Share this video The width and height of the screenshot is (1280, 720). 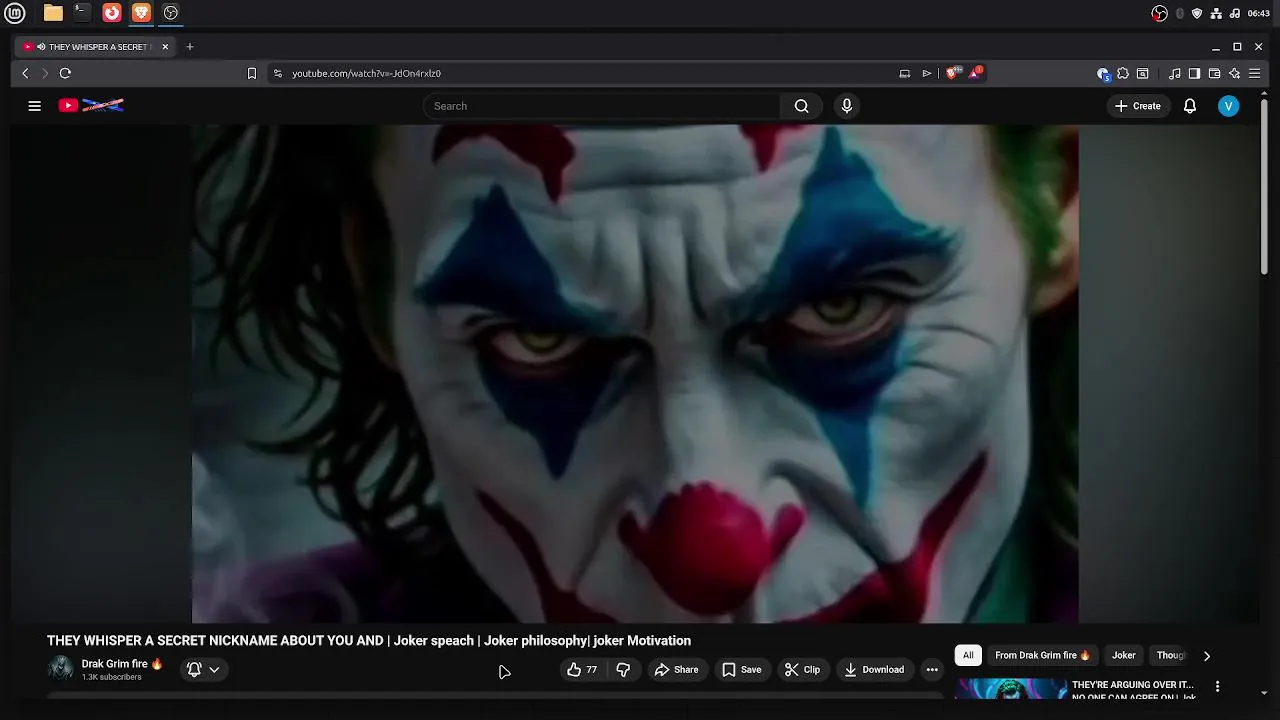tap(677, 670)
